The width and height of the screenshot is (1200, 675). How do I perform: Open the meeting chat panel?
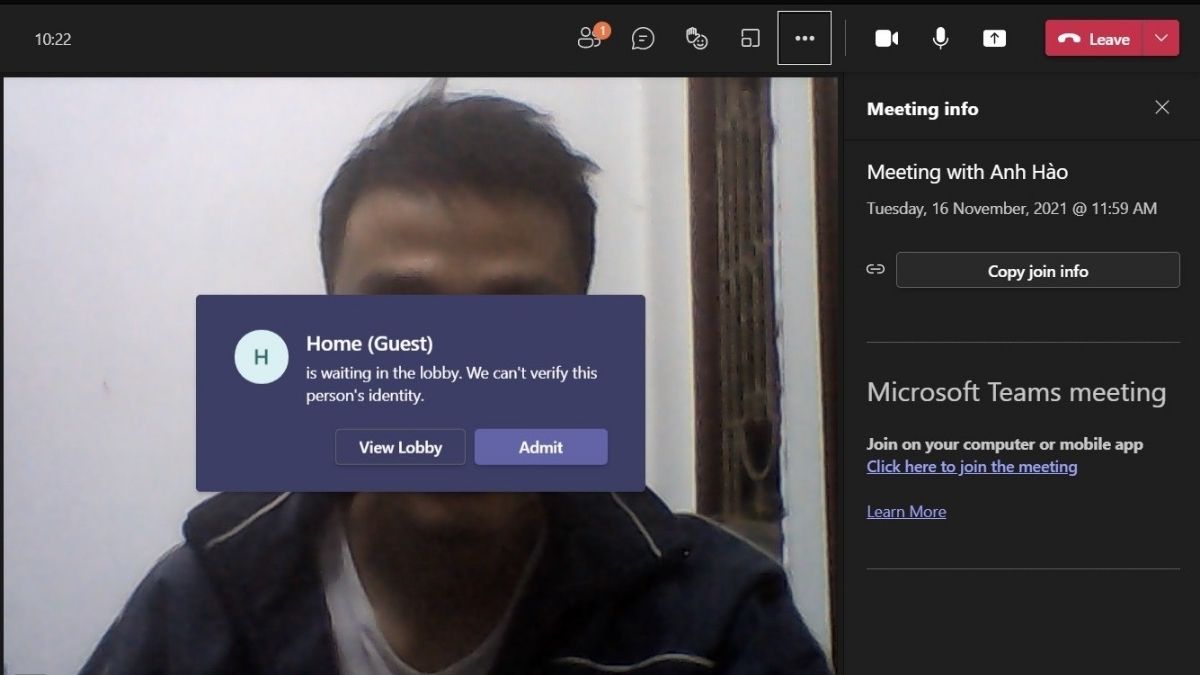[643, 38]
